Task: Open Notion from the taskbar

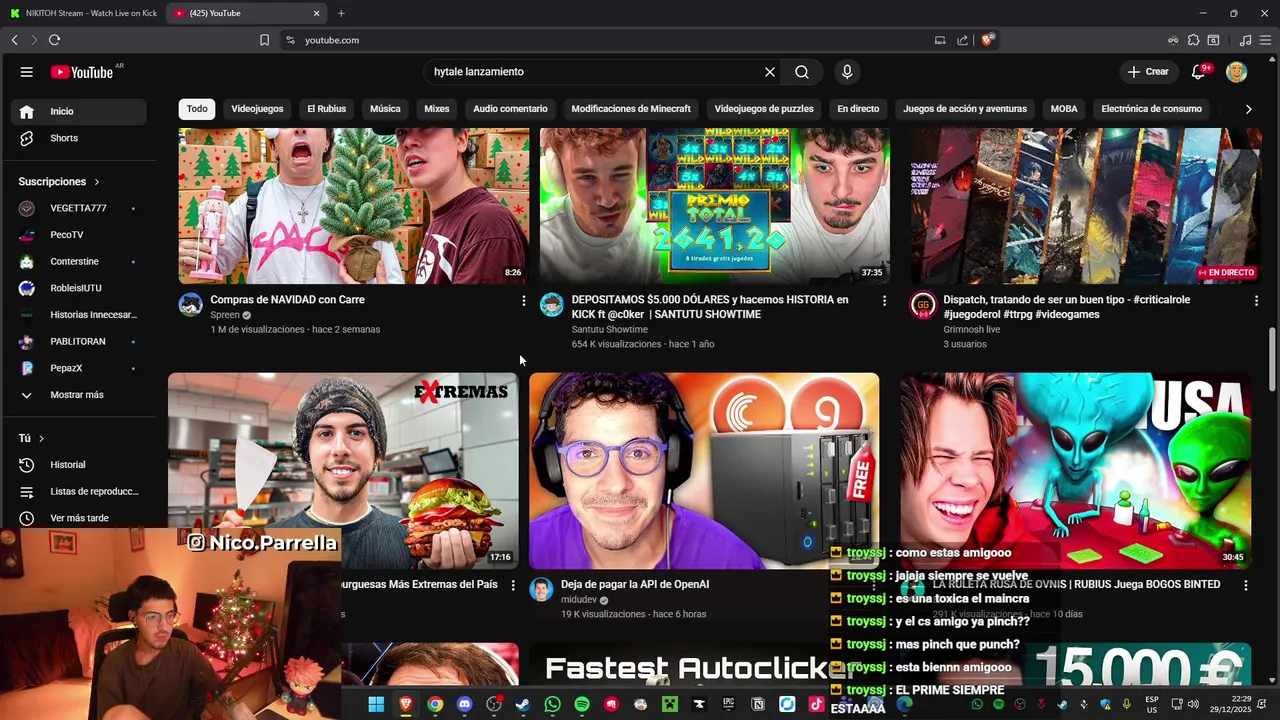Action: (757, 705)
